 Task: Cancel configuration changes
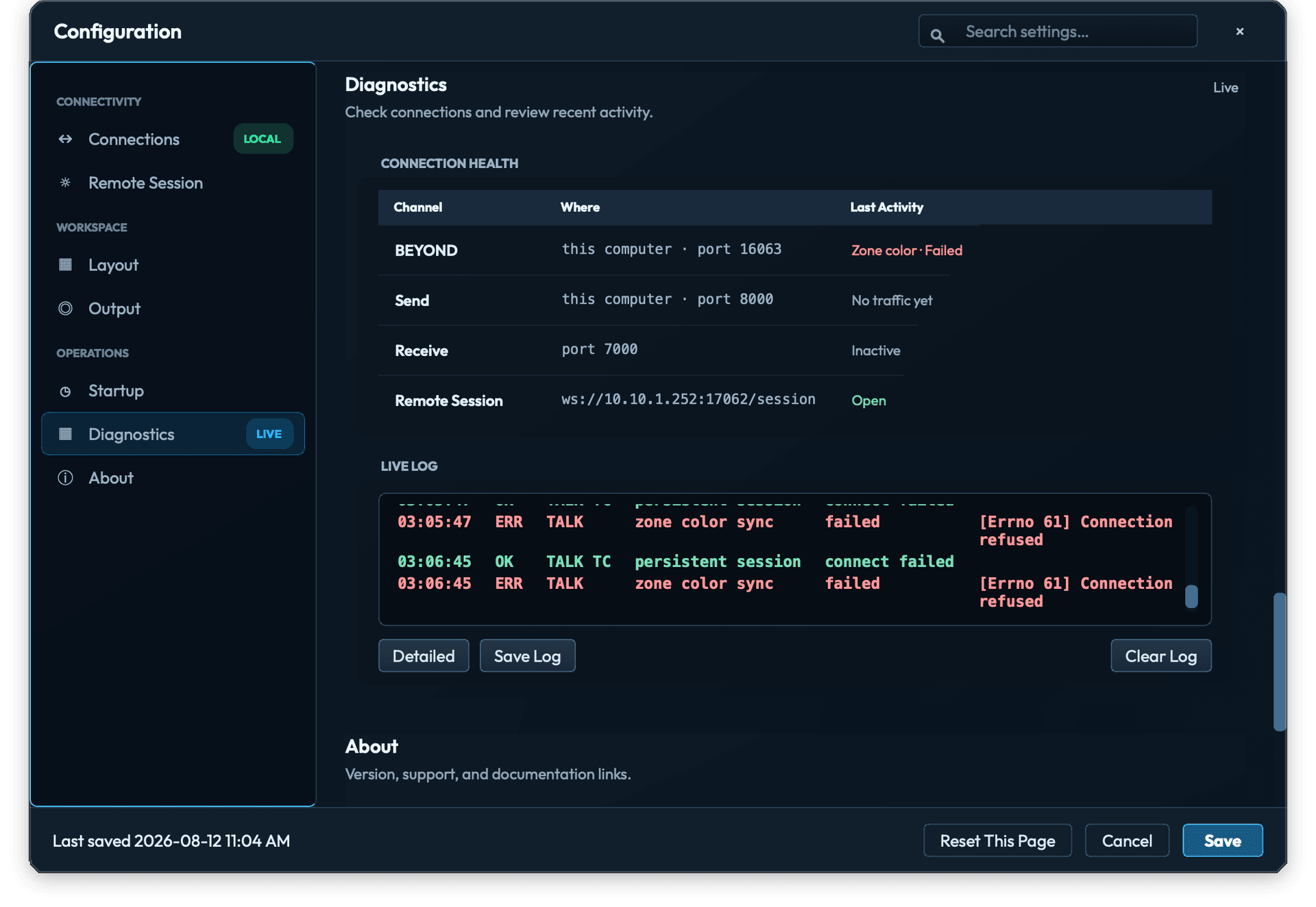1127,841
